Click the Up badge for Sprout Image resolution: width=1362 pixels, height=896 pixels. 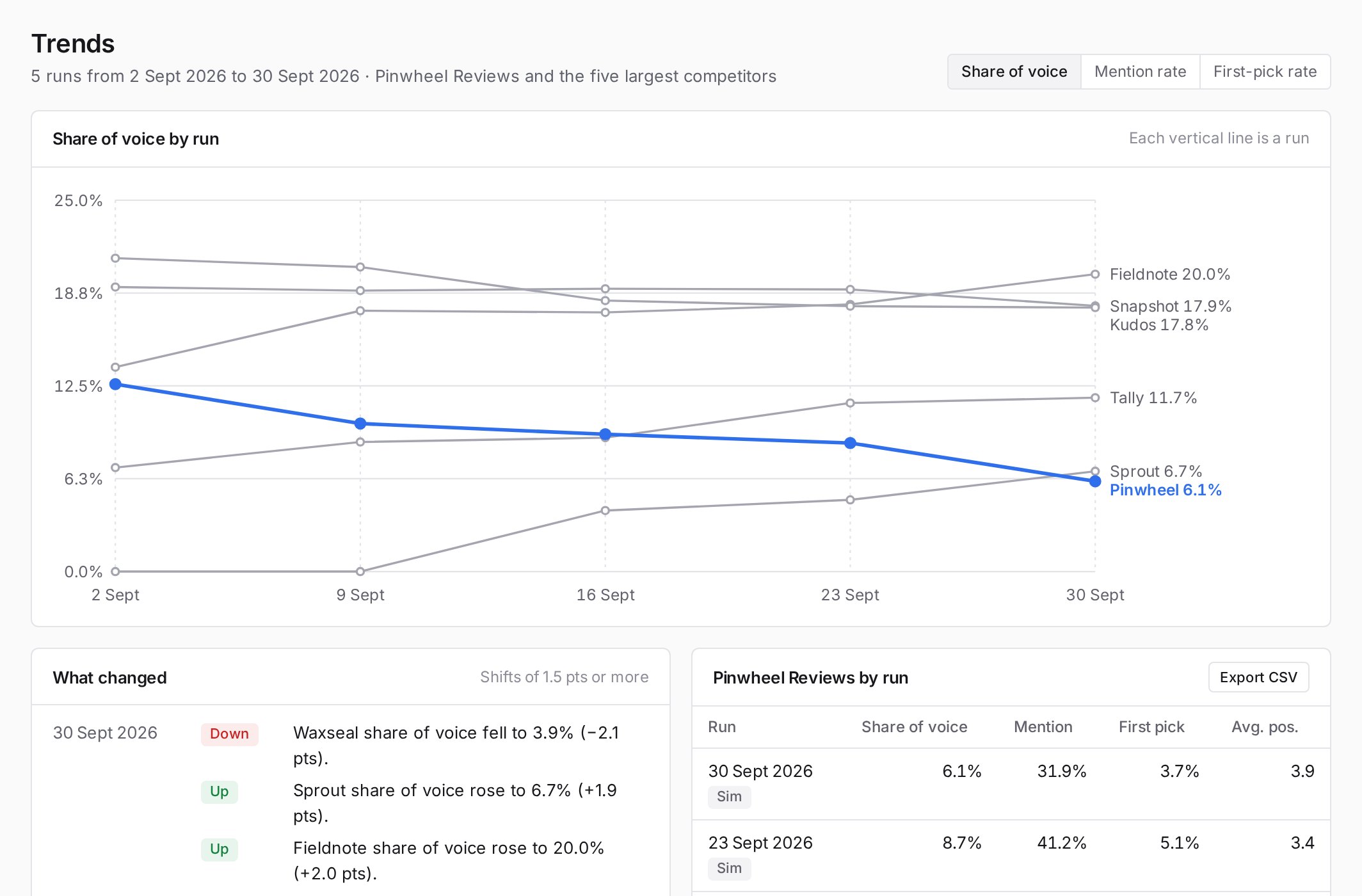click(219, 792)
